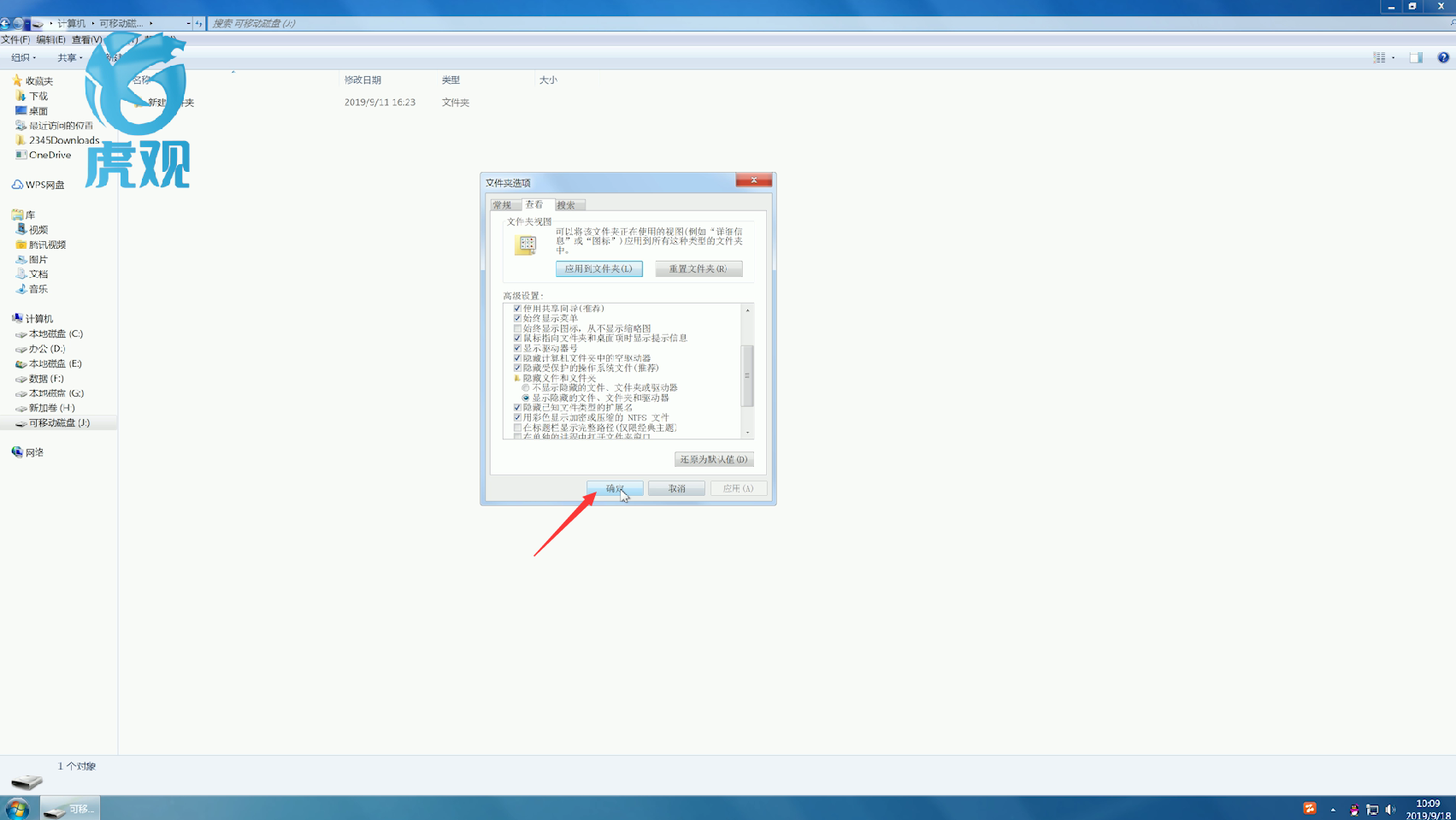This screenshot has width=1456, height=820.
Task: Open the recent pages dropdown arrow
Action: pos(28,23)
